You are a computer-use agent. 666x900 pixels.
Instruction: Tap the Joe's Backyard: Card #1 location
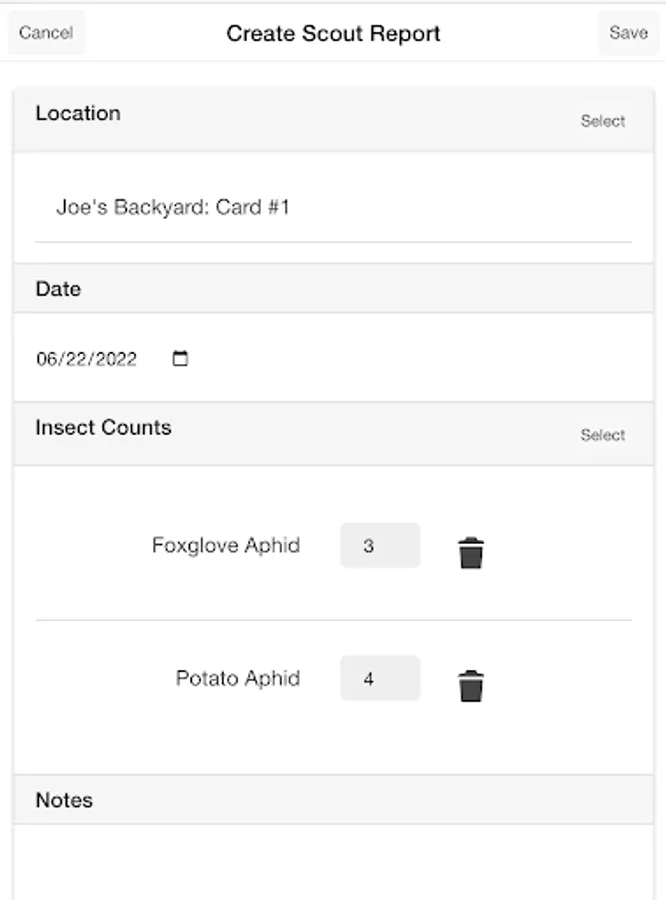pos(173,208)
